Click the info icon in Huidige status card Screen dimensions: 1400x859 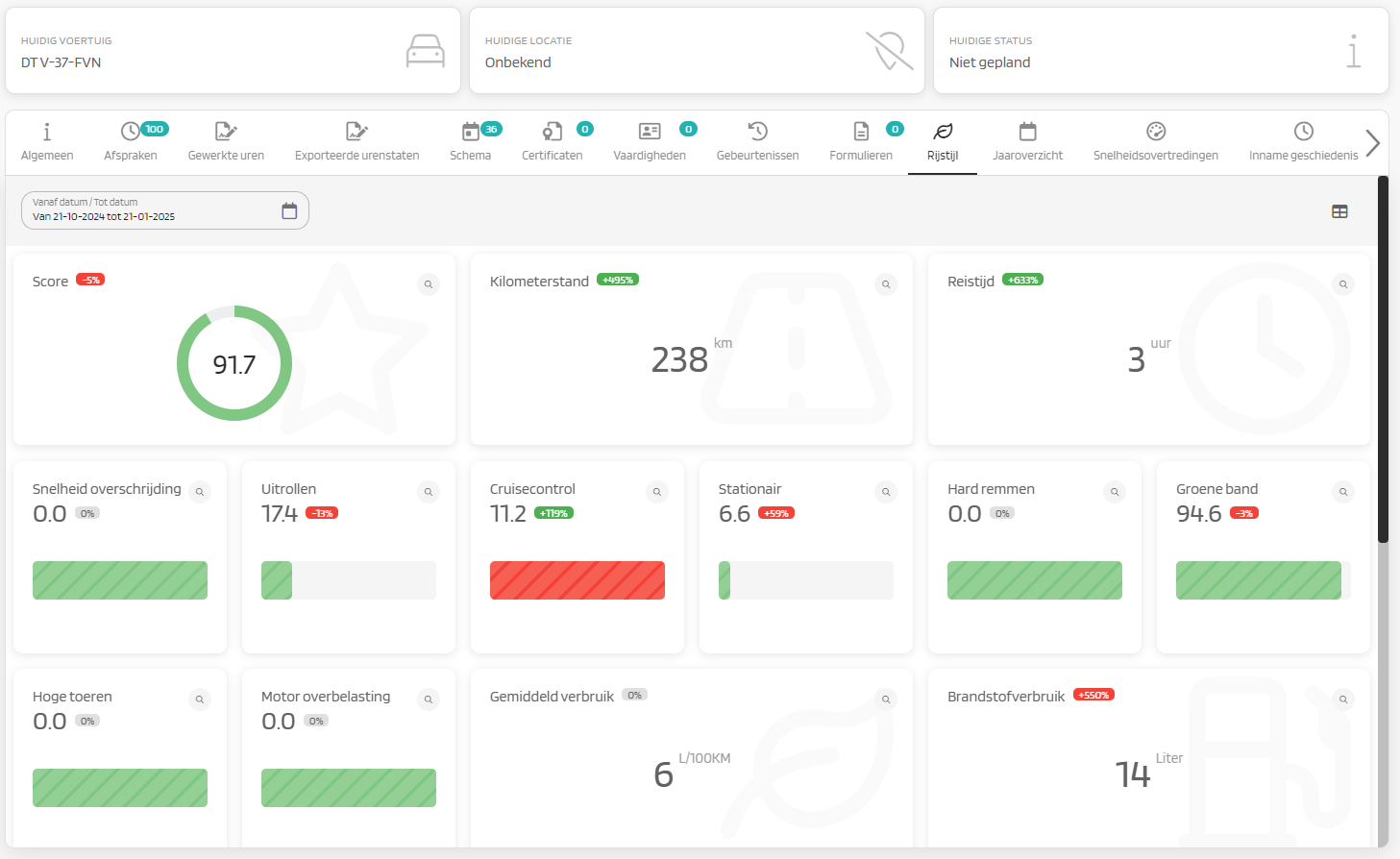click(x=1353, y=51)
